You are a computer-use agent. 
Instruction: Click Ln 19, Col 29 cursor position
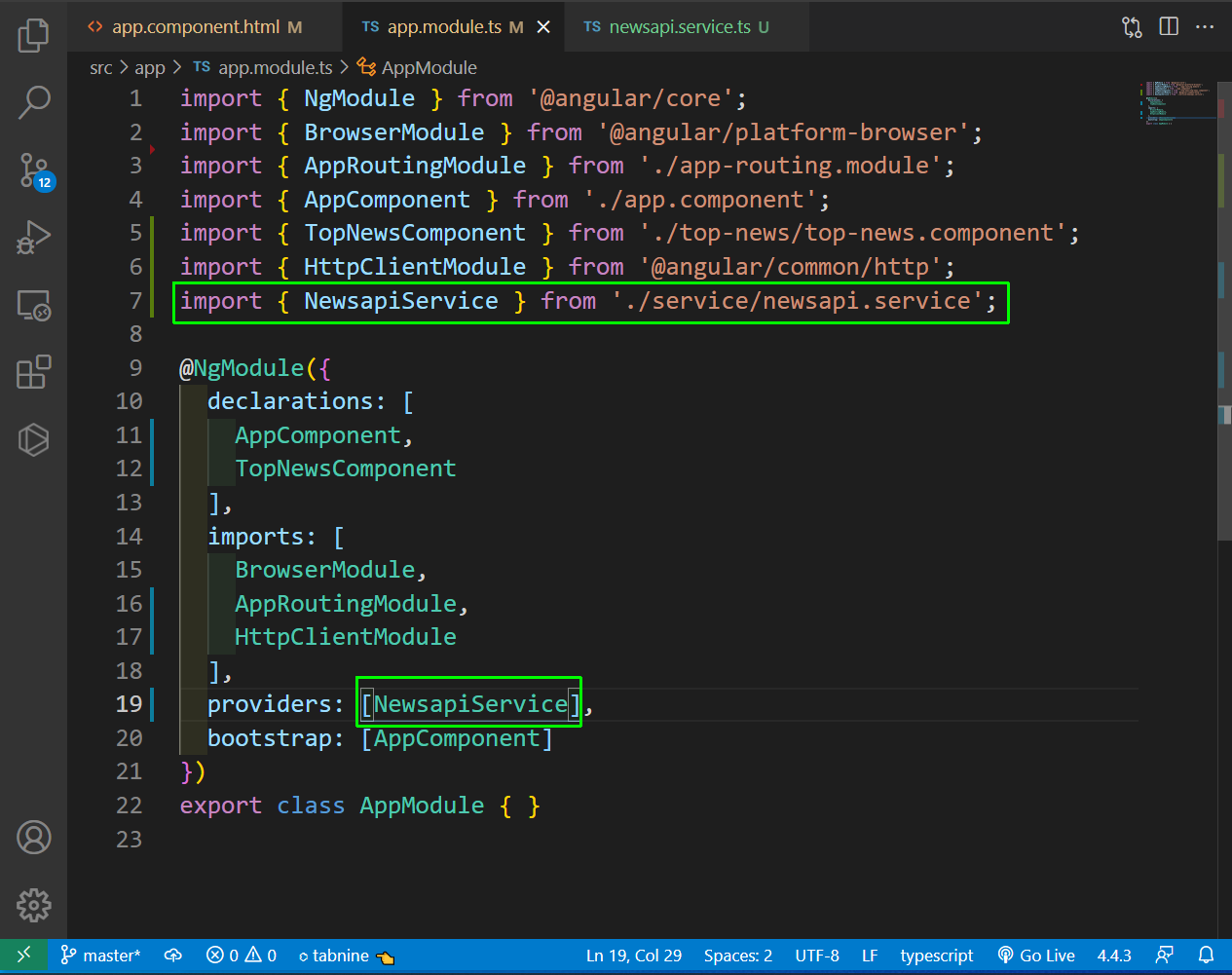(x=634, y=956)
